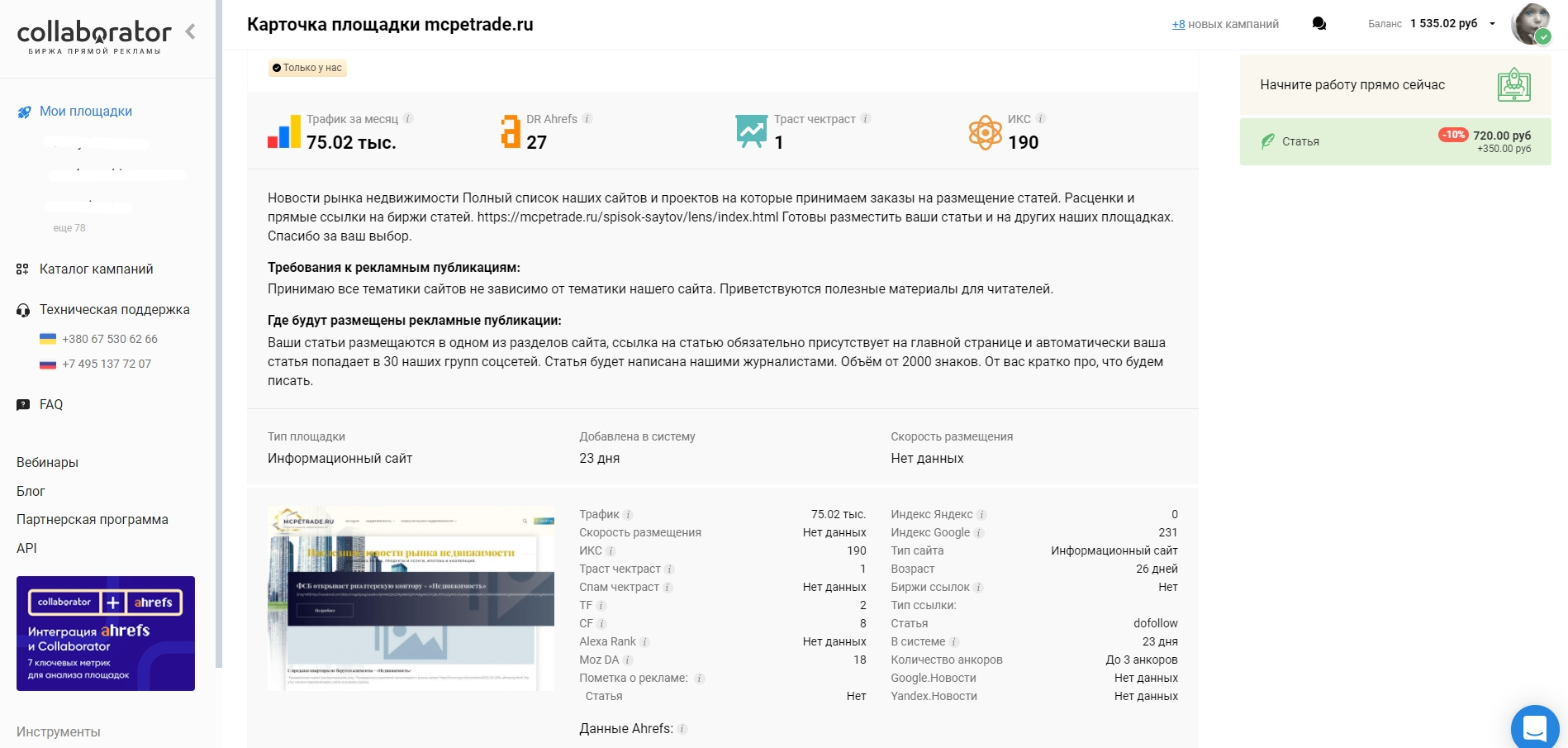Viewport: 1568px width, 748px height.
Task: Open the Блог link
Action: click(31, 492)
